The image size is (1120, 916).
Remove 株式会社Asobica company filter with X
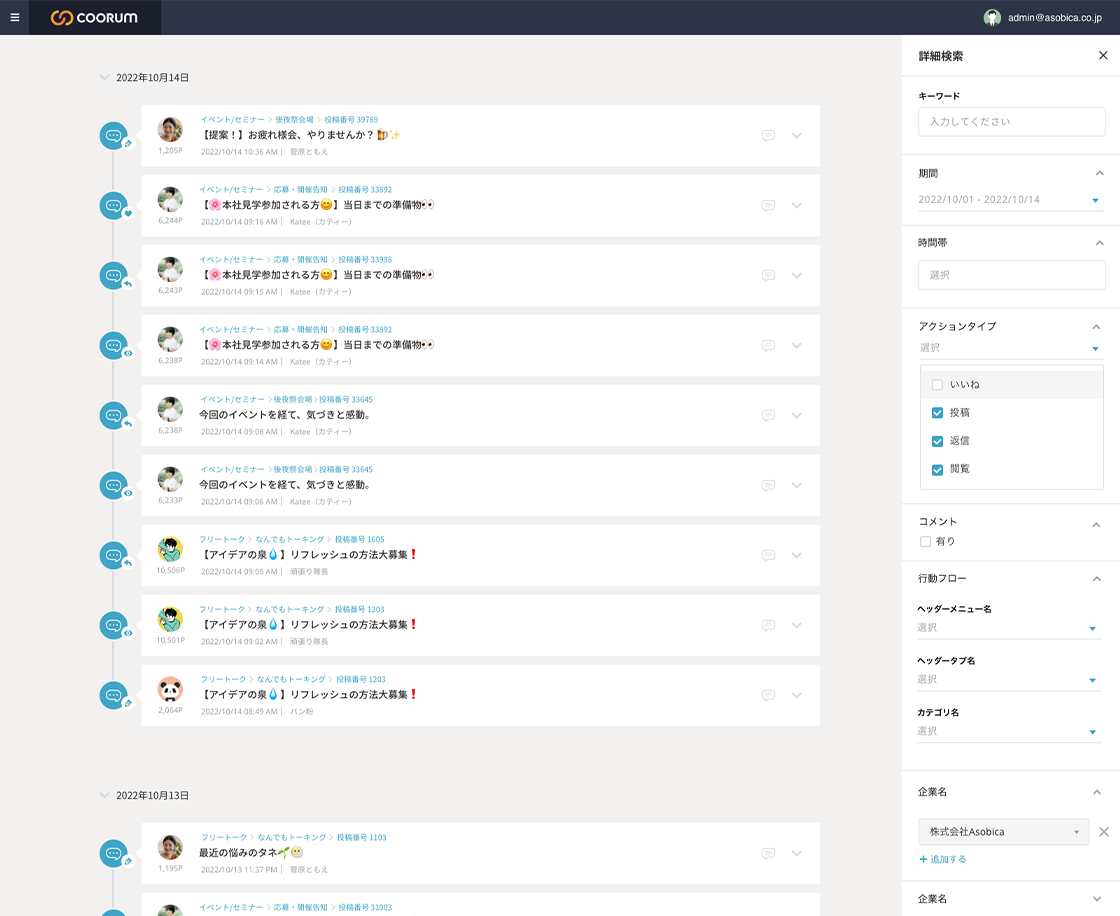[1104, 832]
